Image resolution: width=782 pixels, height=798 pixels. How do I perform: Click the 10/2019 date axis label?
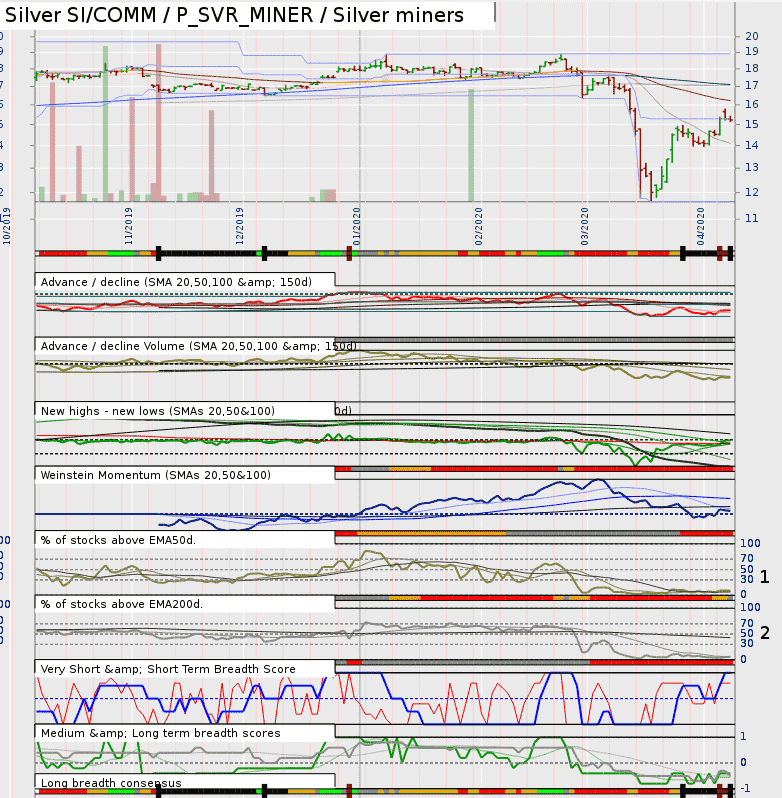click(x=7, y=226)
